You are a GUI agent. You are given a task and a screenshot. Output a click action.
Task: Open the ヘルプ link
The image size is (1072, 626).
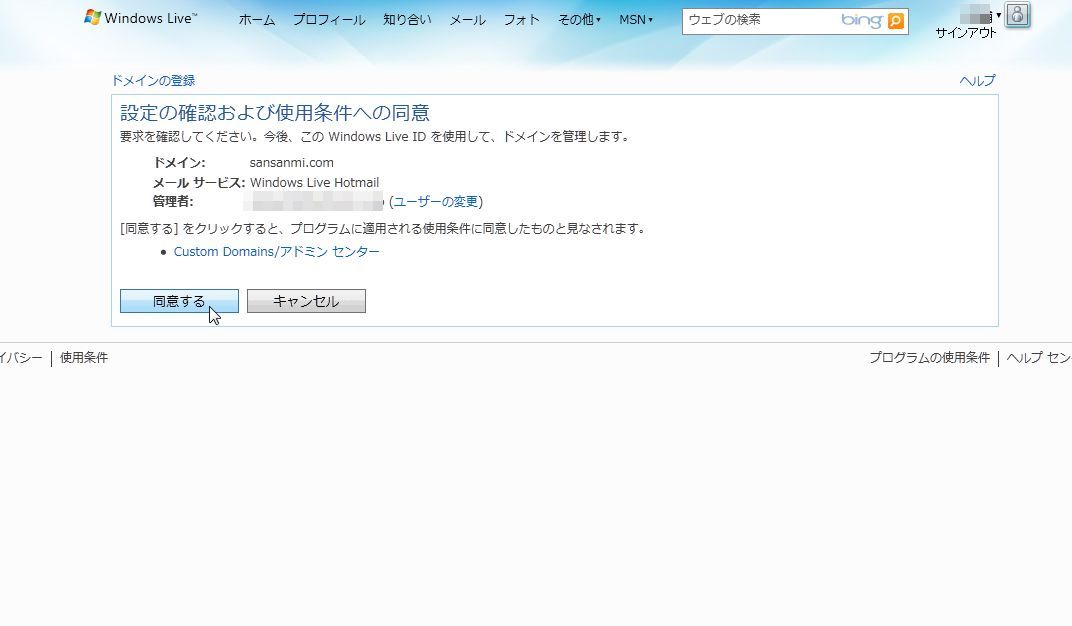978,81
